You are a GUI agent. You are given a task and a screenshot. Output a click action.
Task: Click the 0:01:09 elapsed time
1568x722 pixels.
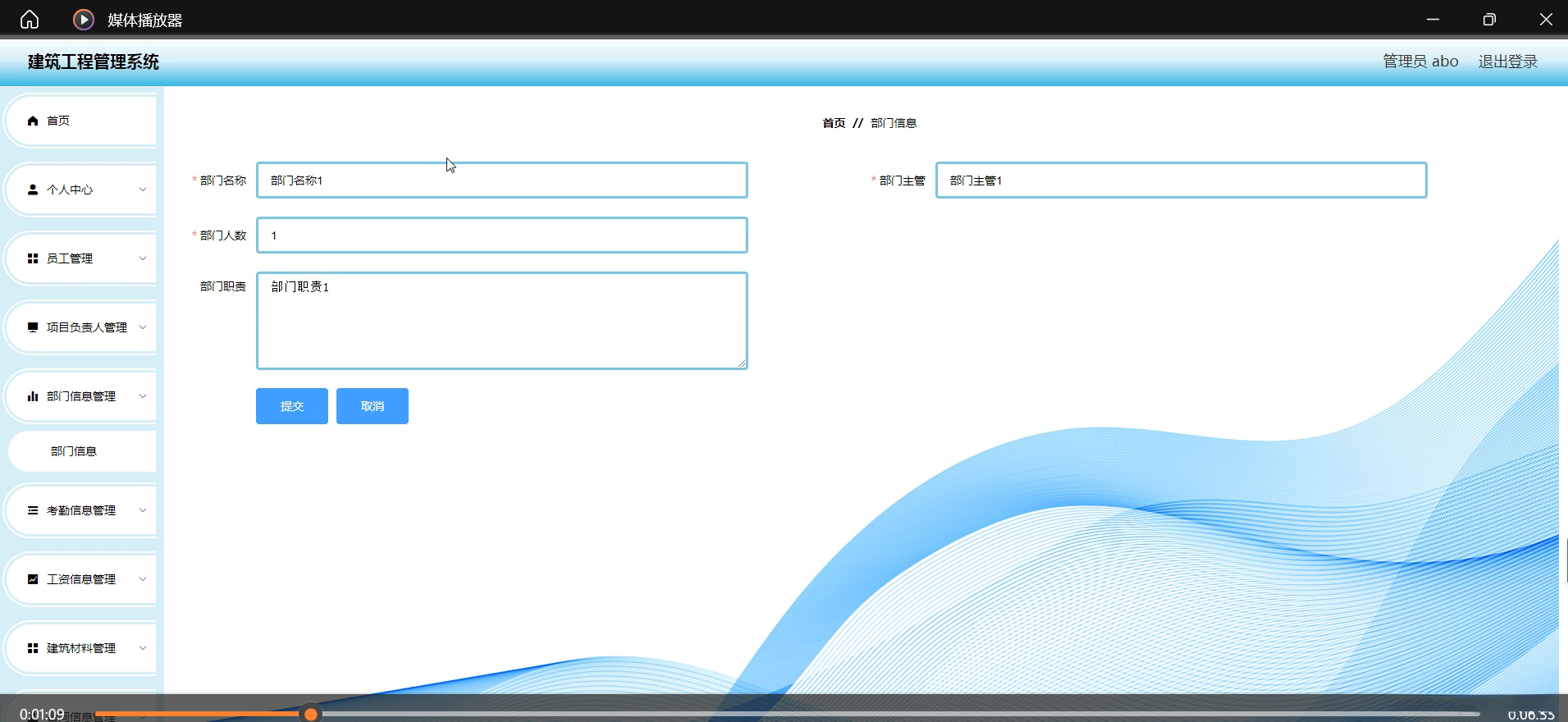pyautogui.click(x=42, y=715)
